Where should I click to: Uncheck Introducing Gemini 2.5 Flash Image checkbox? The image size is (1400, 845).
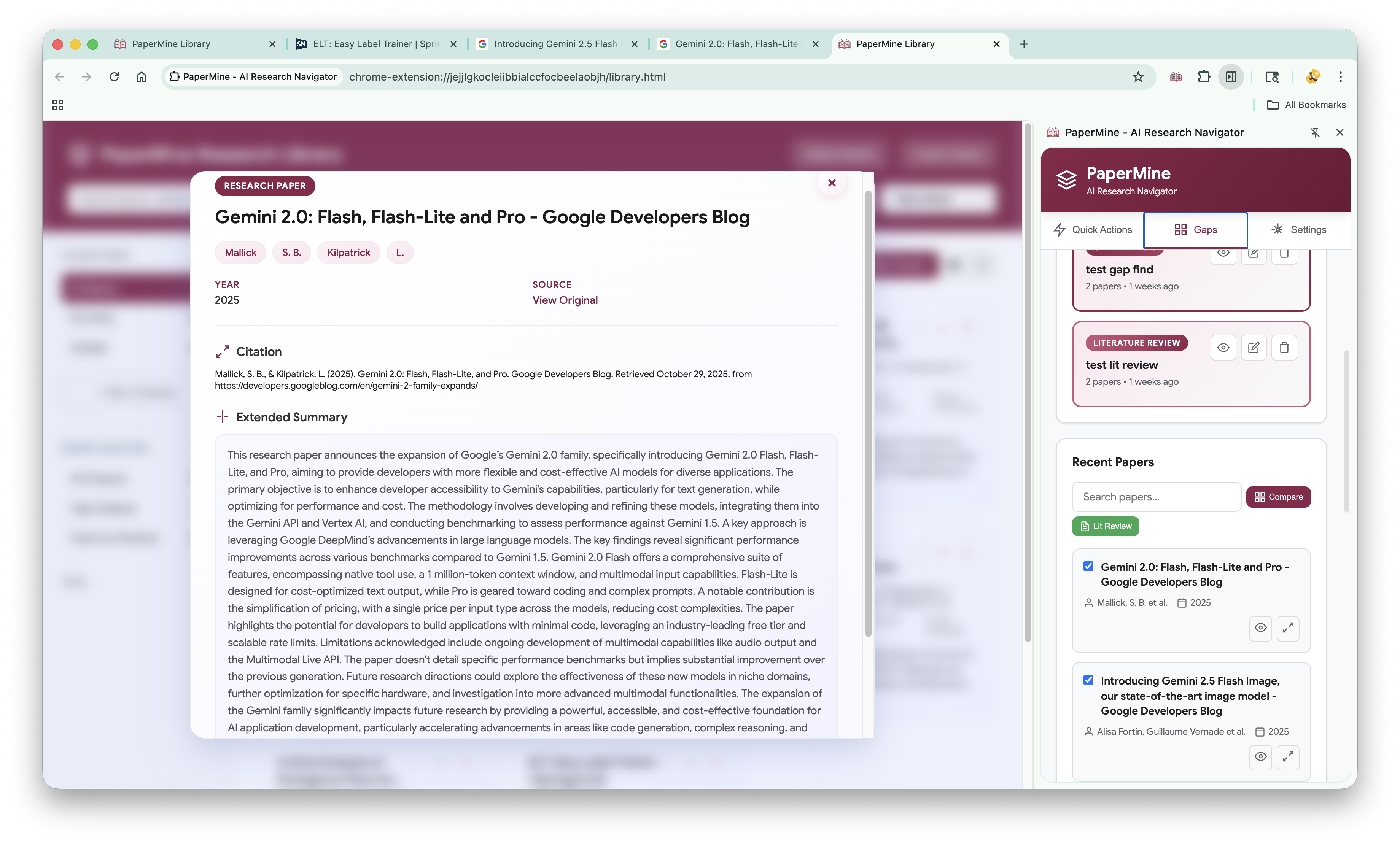tap(1088, 680)
